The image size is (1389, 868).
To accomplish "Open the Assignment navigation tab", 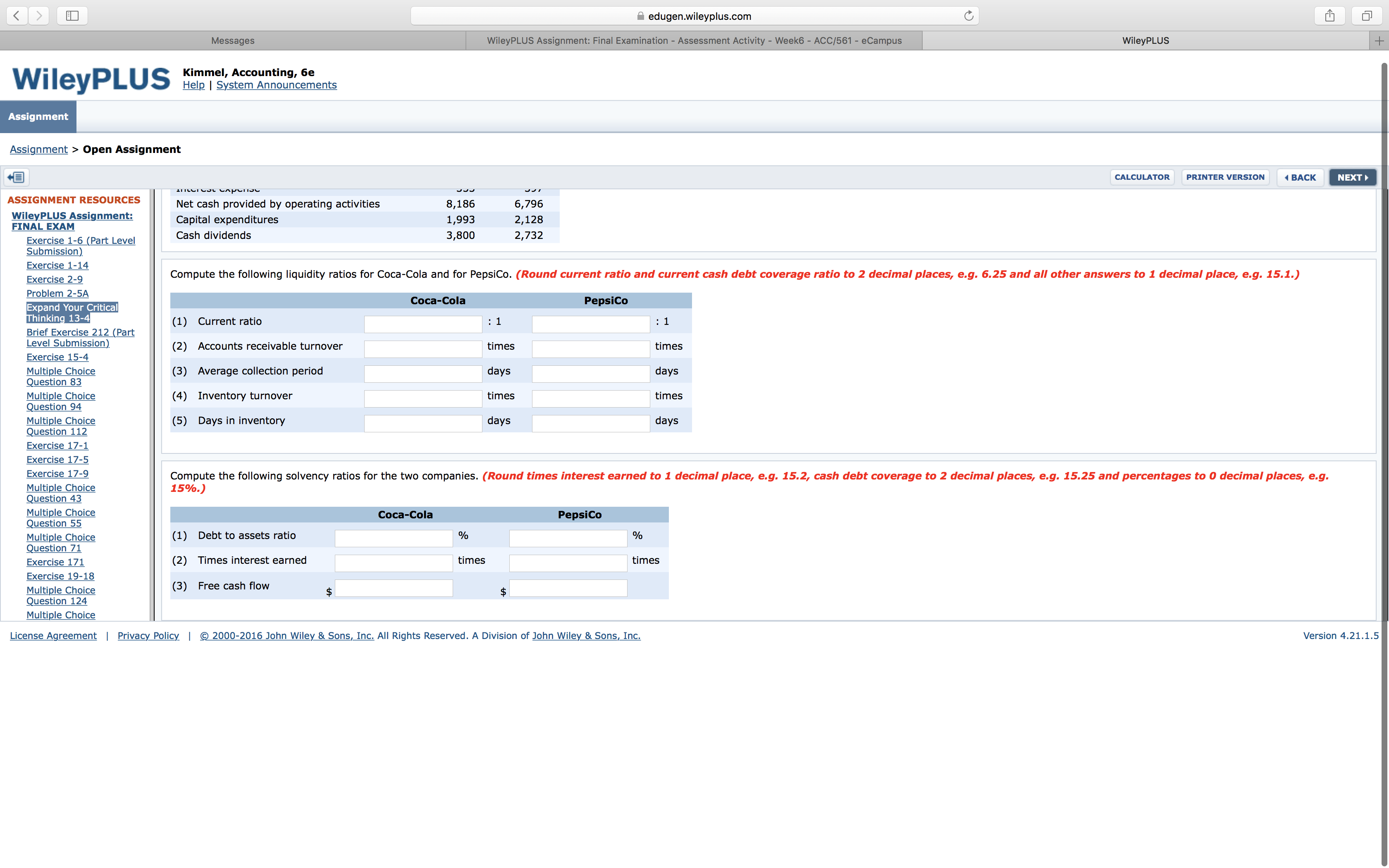I will click(38, 117).
